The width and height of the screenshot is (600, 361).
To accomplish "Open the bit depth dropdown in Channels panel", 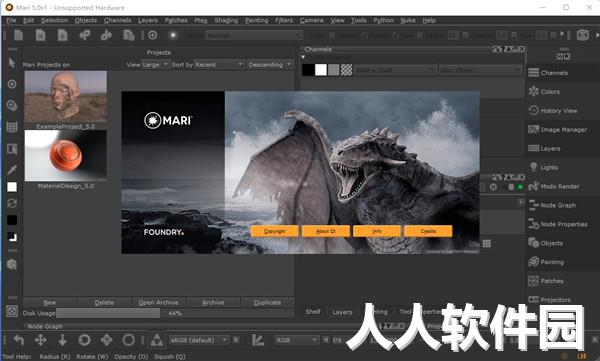I will coord(480,70).
